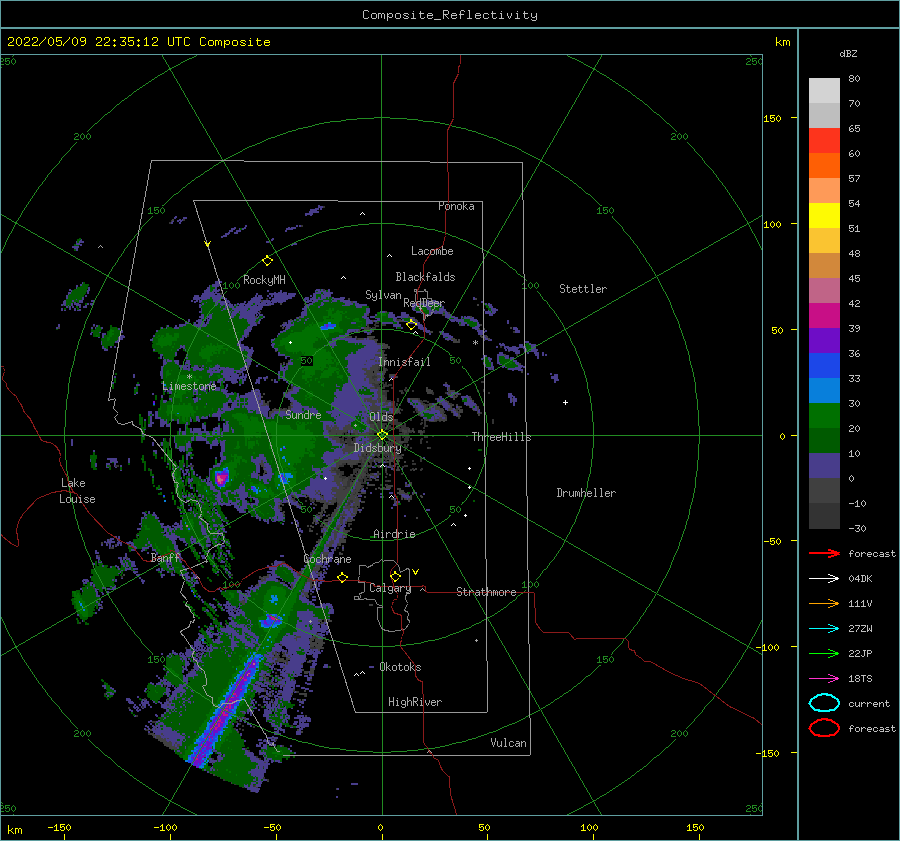Select the light gray 70-80 dBZ swatch
This screenshot has width=900, height=841.
(x=824, y=90)
